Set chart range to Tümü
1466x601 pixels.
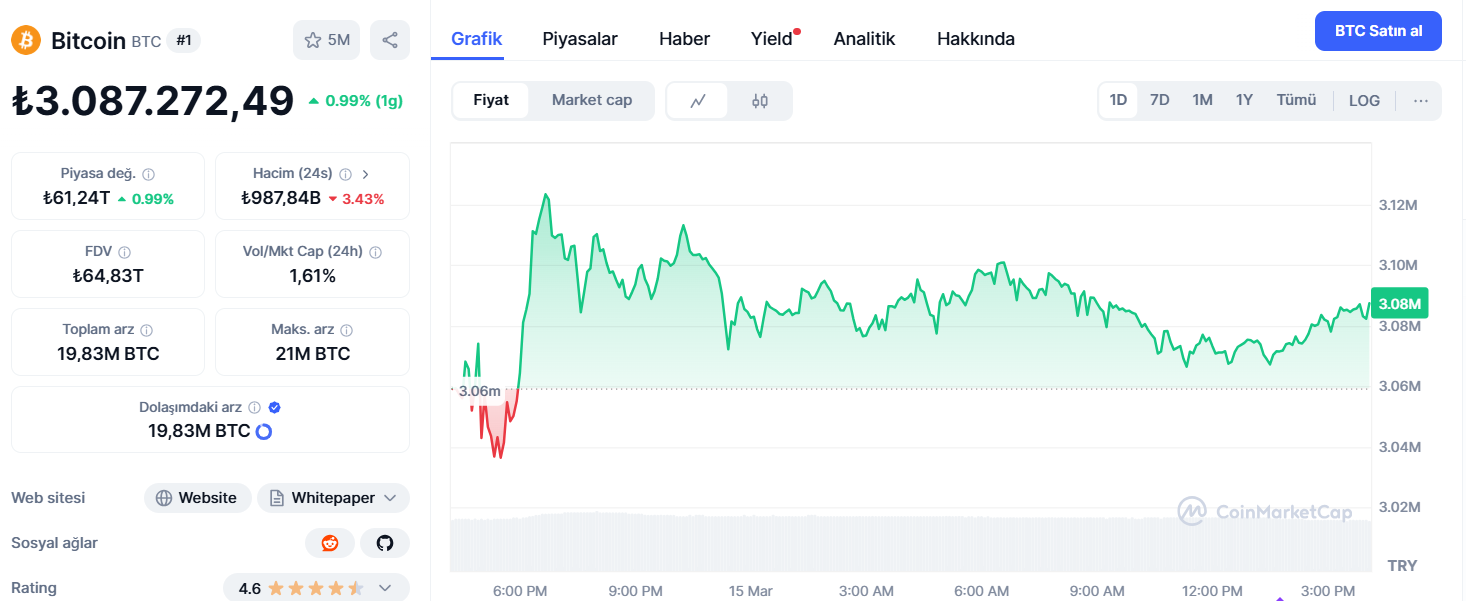point(1296,100)
